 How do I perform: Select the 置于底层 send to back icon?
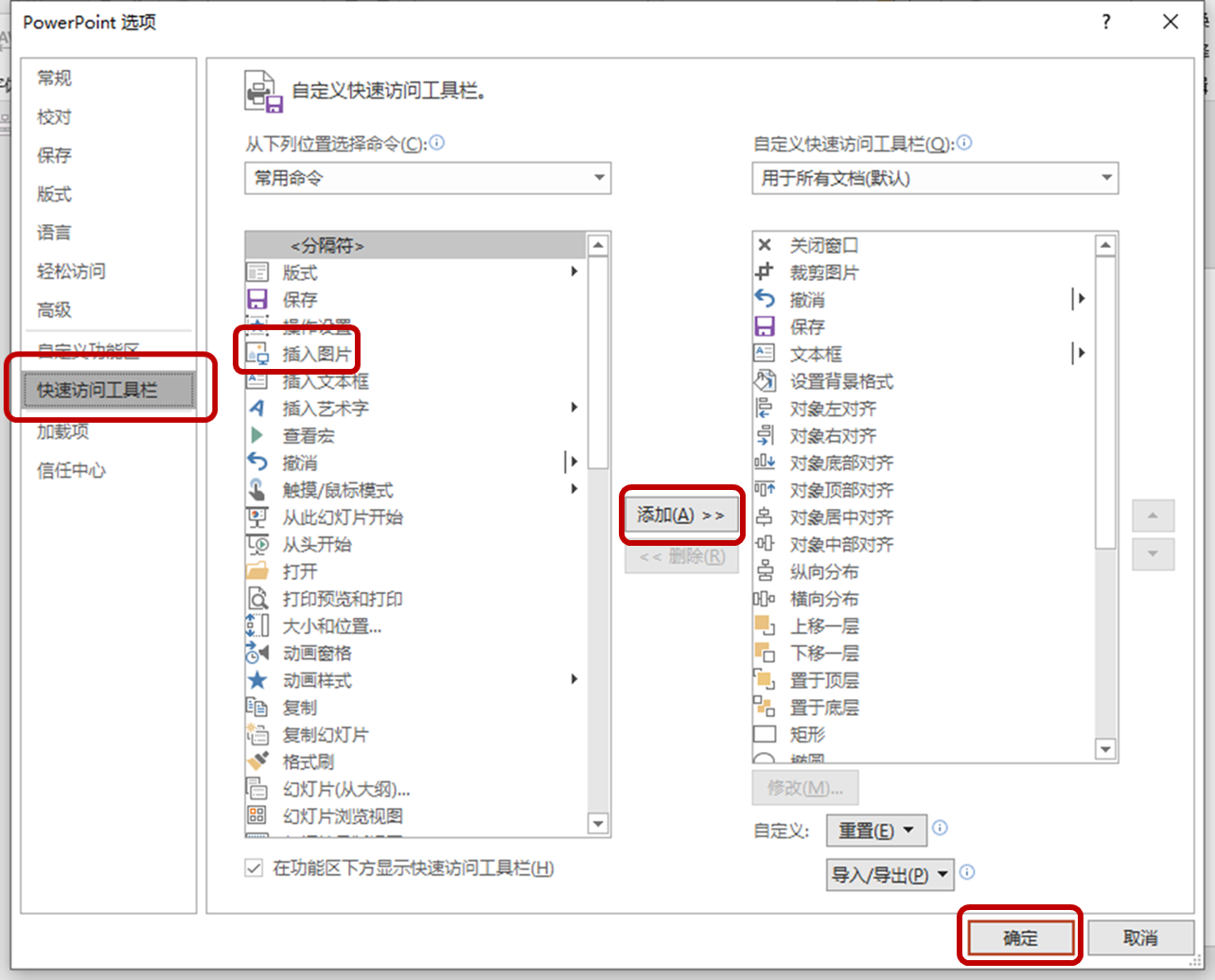765,708
